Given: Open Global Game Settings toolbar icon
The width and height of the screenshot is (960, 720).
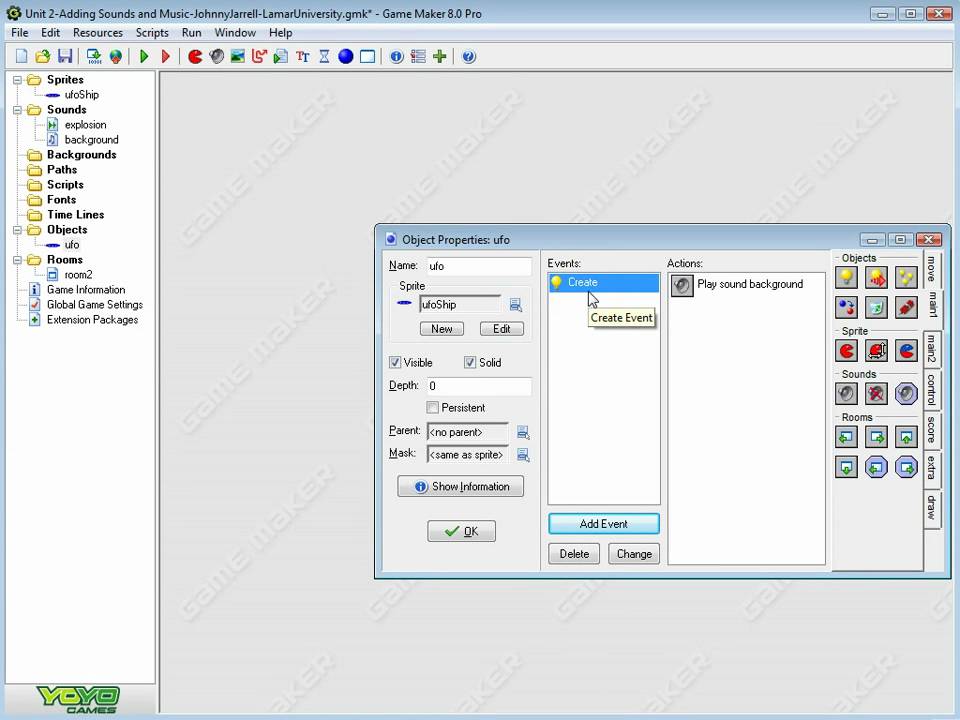Looking at the screenshot, I should coord(418,57).
